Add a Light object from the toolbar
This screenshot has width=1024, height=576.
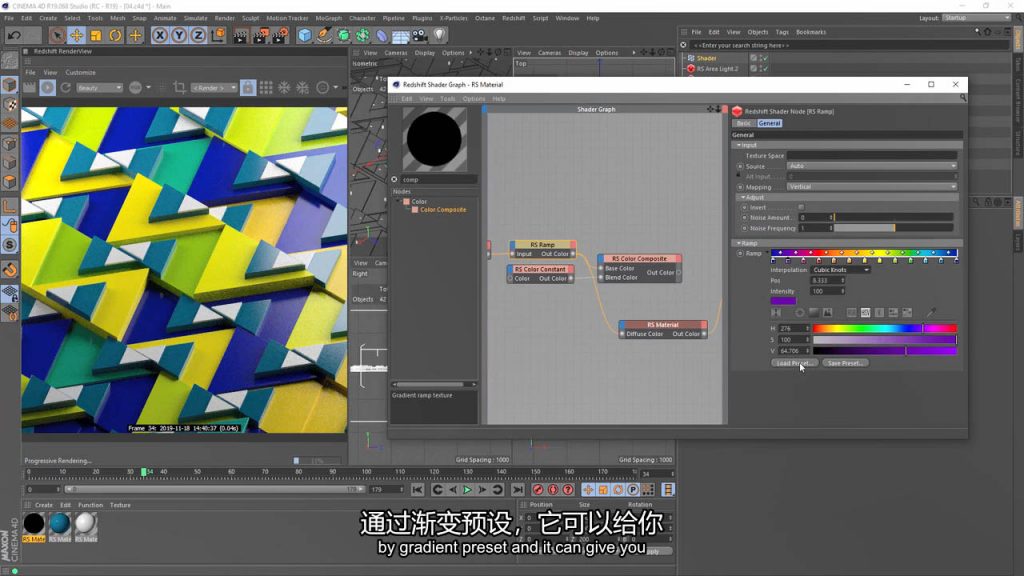[440, 35]
